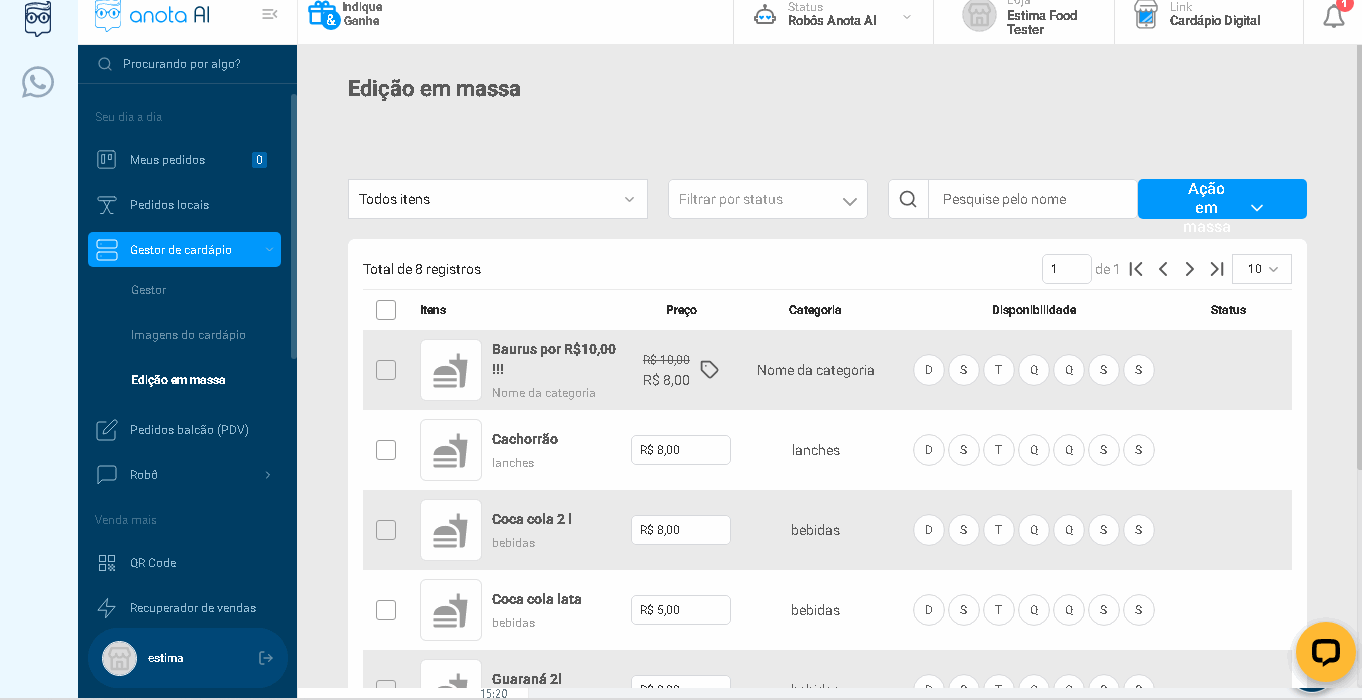Click the Ação em massa button

pos(1221,199)
